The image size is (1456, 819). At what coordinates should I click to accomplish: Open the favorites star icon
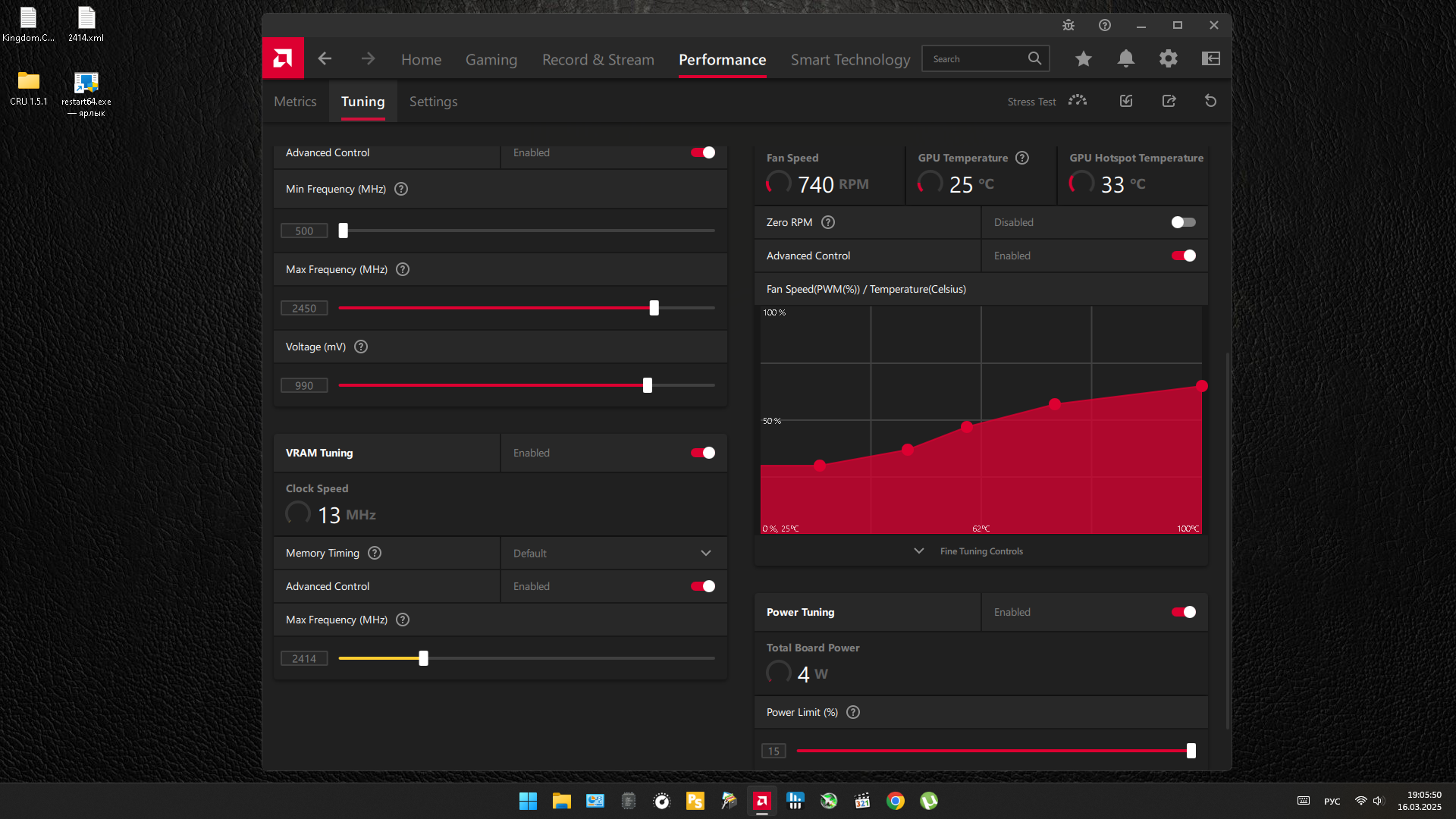click(x=1084, y=58)
